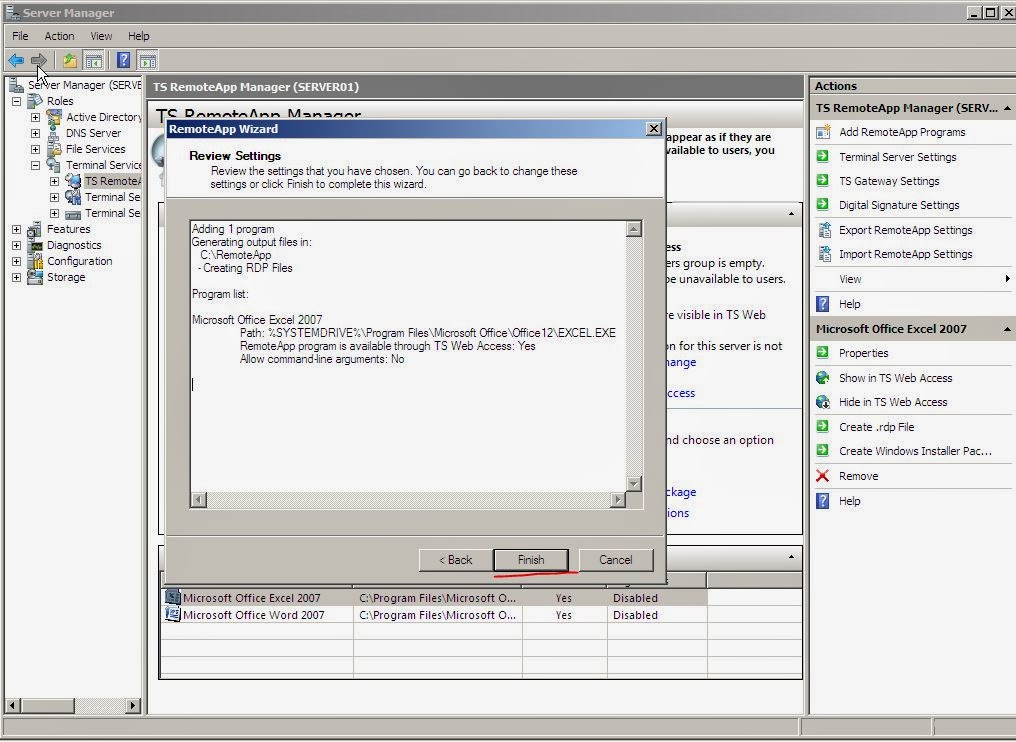Expand the File Services tree node

click(36, 149)
